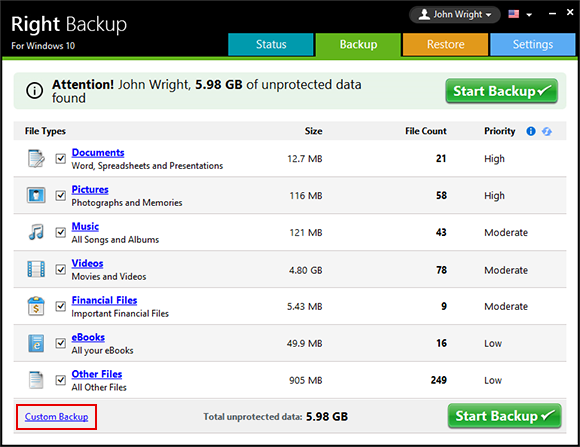
Task: Uncheck the Other Files checkbox
Action: (61, 380)
